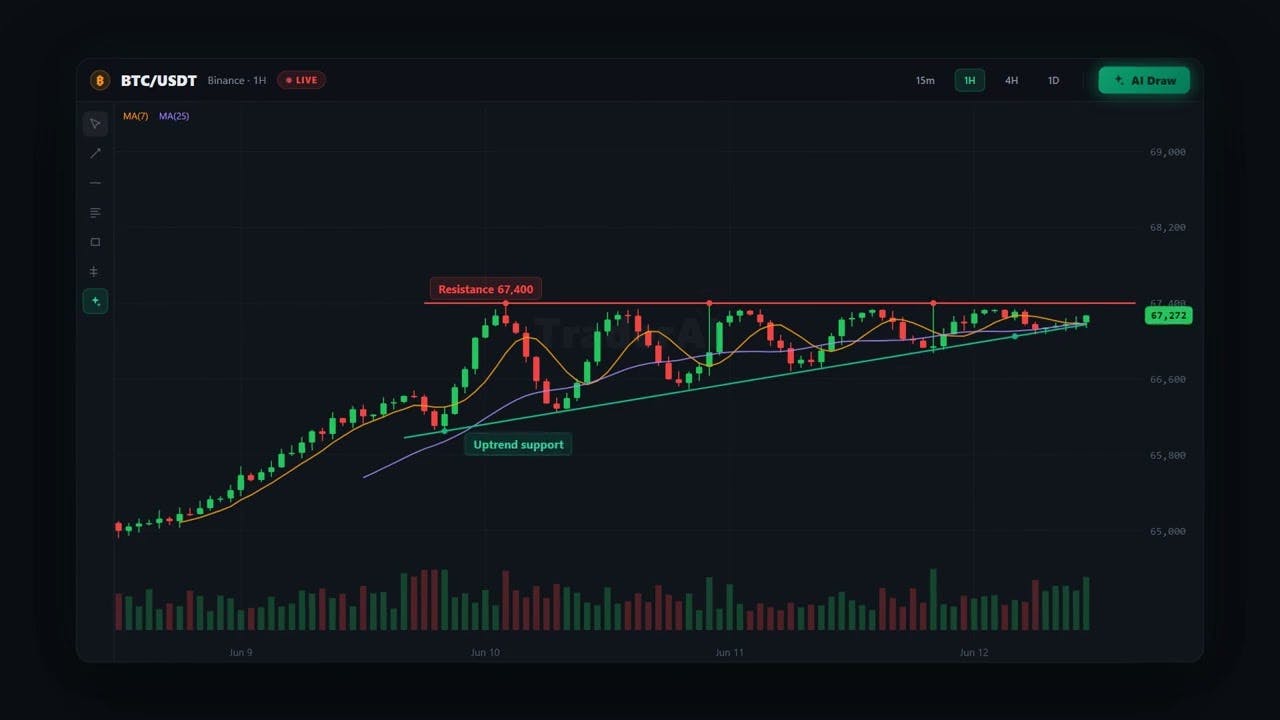
Task: Switch to the 1D timeframe
Action: (x=1053, y=80)
